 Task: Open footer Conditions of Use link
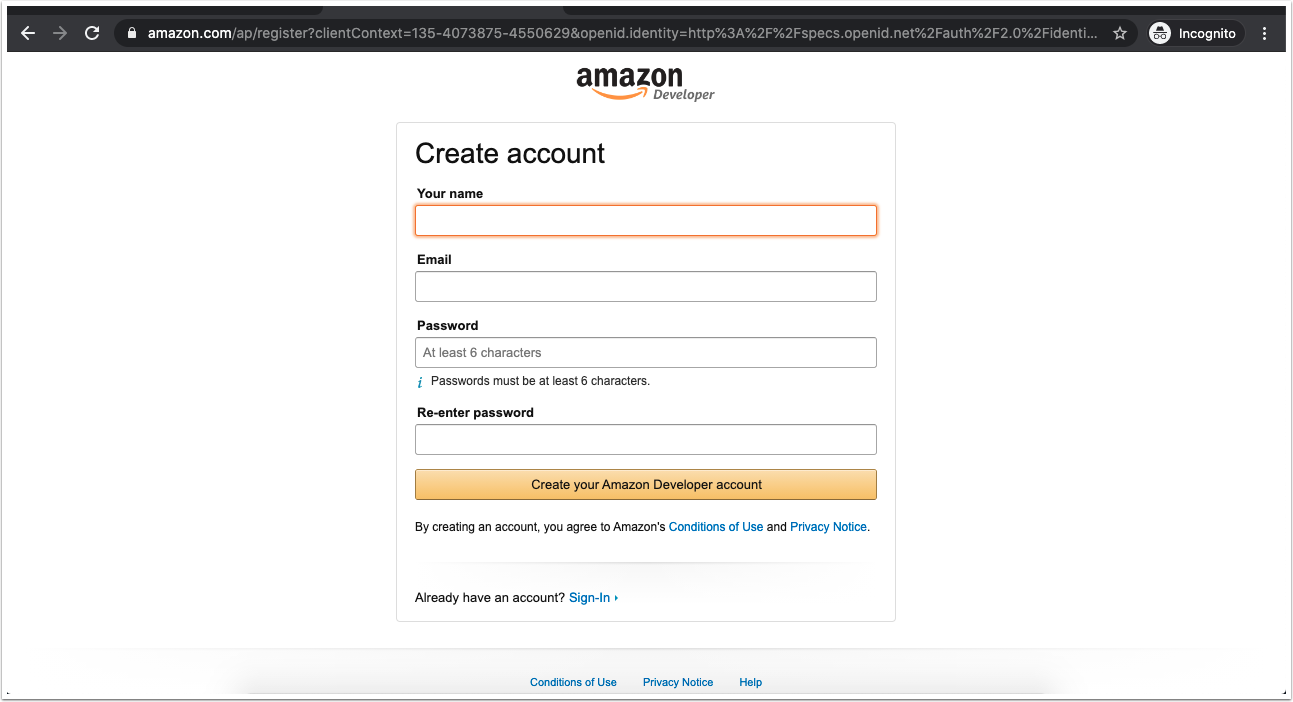click(573, 682)
